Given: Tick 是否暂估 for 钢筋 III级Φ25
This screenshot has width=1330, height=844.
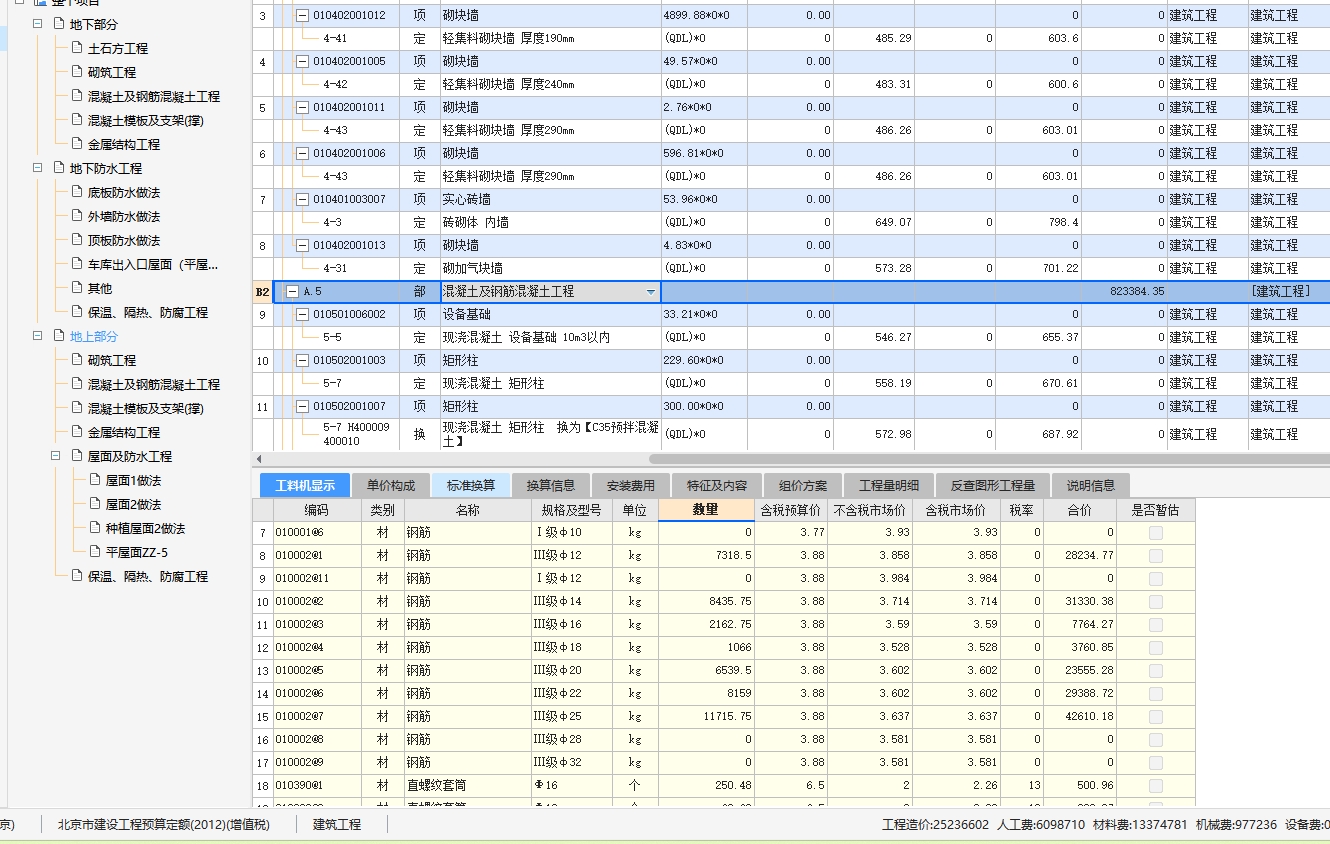Looking at the screenshot, I should tap(1156, 717).
